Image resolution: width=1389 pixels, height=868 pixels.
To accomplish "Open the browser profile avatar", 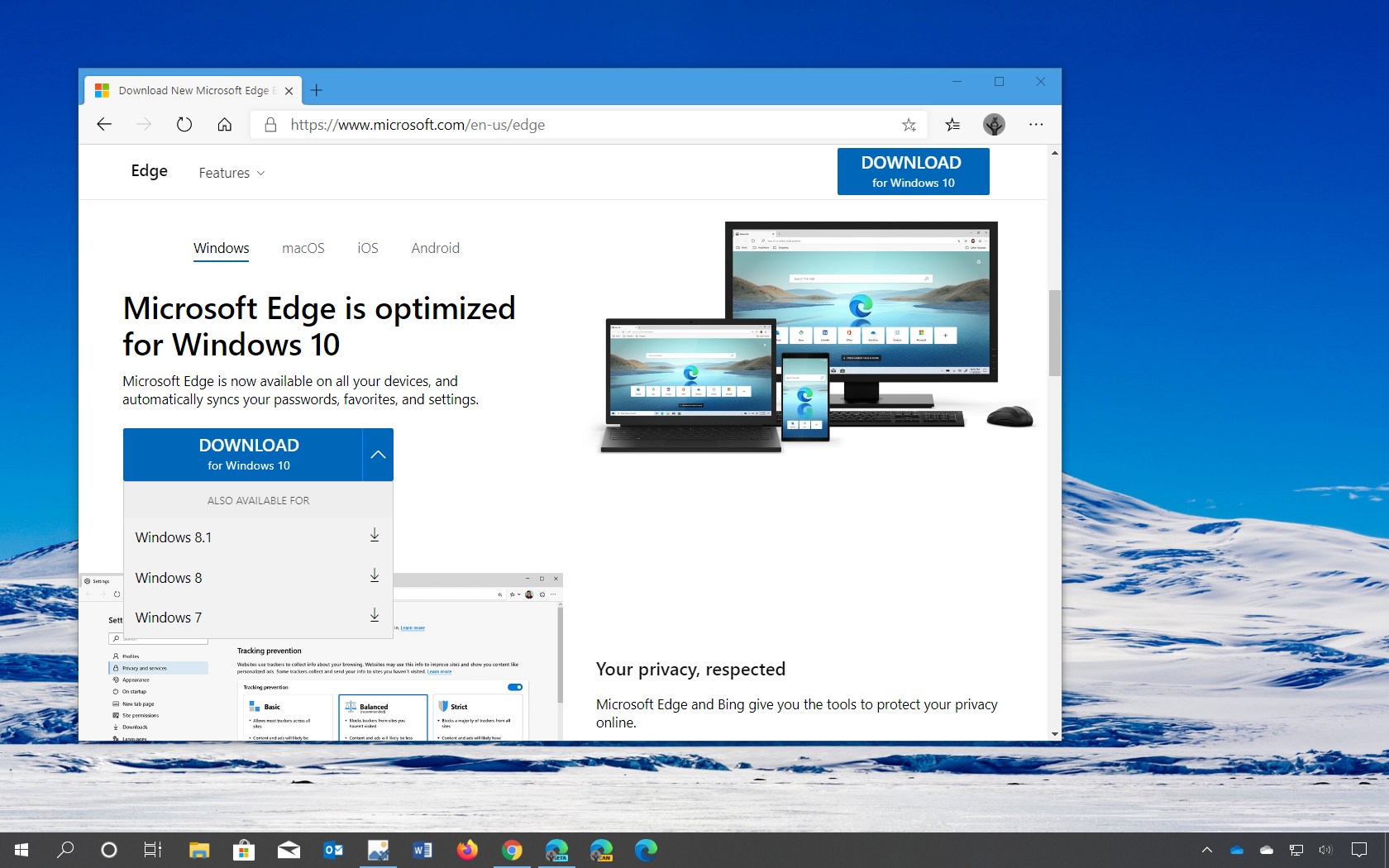I will coord(994,125).
